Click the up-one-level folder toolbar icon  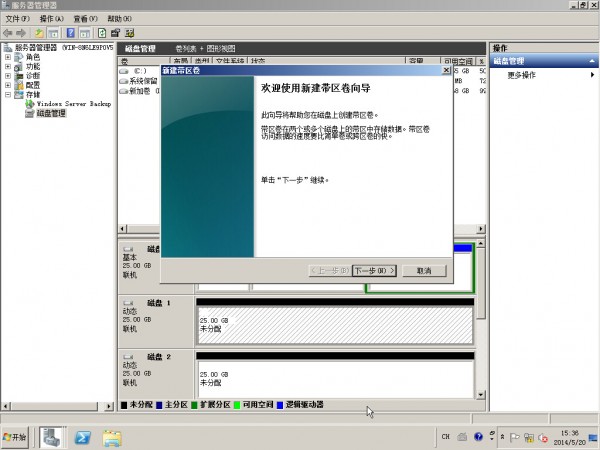[x=39, y=32]
